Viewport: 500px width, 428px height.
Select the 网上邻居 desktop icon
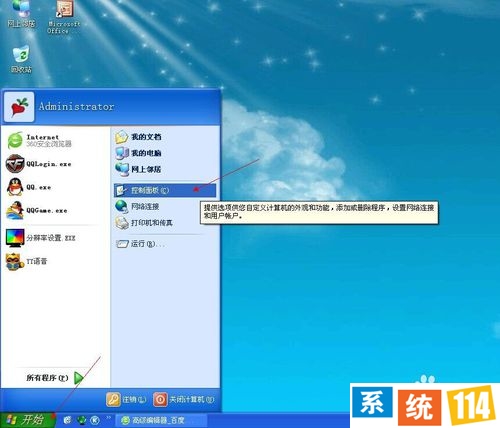tap(21, 14)
